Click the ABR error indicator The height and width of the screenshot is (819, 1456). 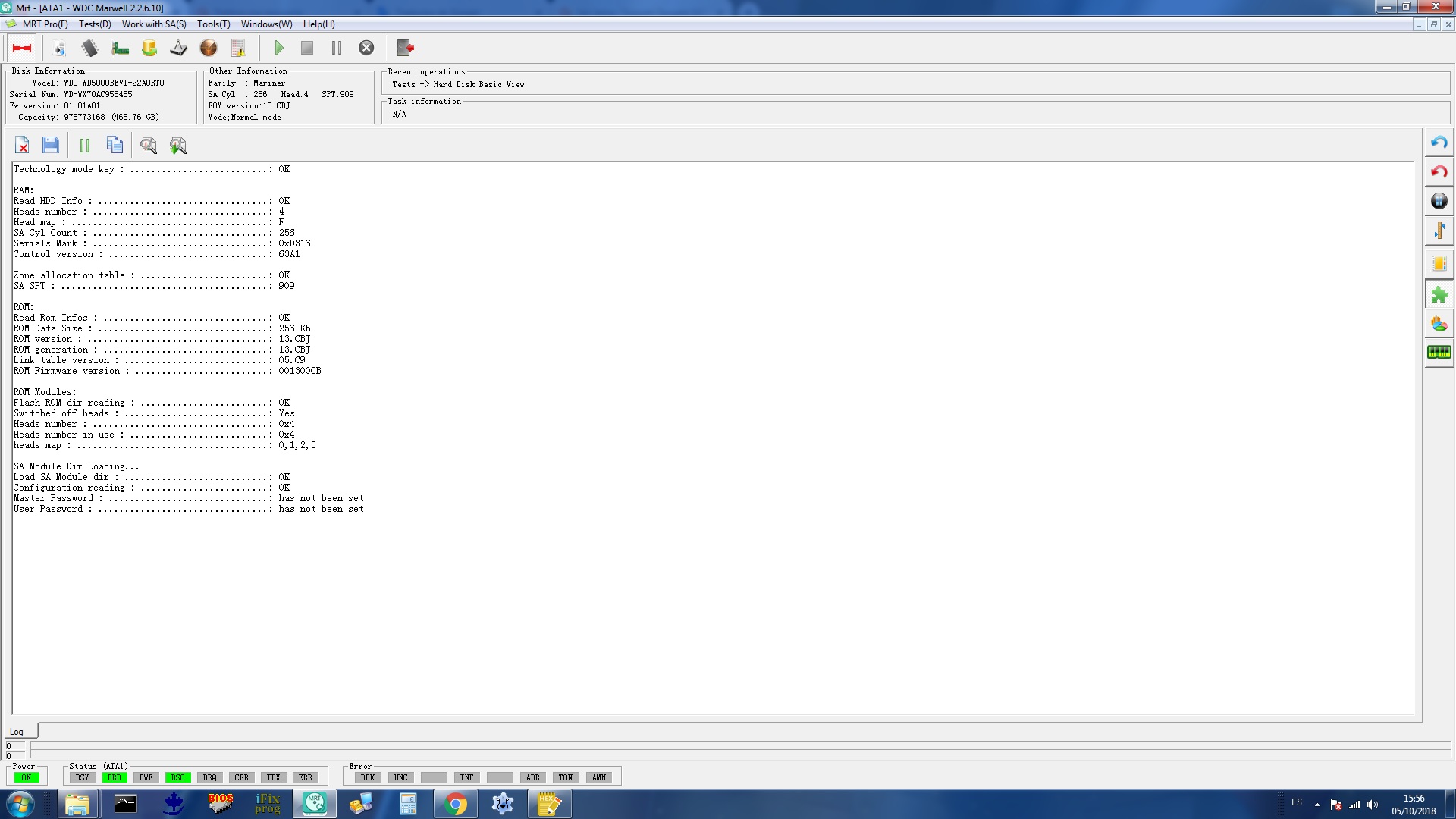[x=533, y=777]
